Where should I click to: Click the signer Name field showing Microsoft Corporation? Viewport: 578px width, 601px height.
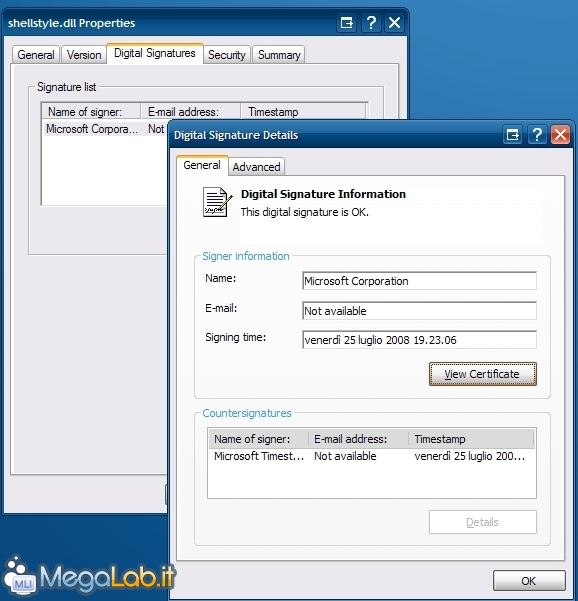click(419, 281)
